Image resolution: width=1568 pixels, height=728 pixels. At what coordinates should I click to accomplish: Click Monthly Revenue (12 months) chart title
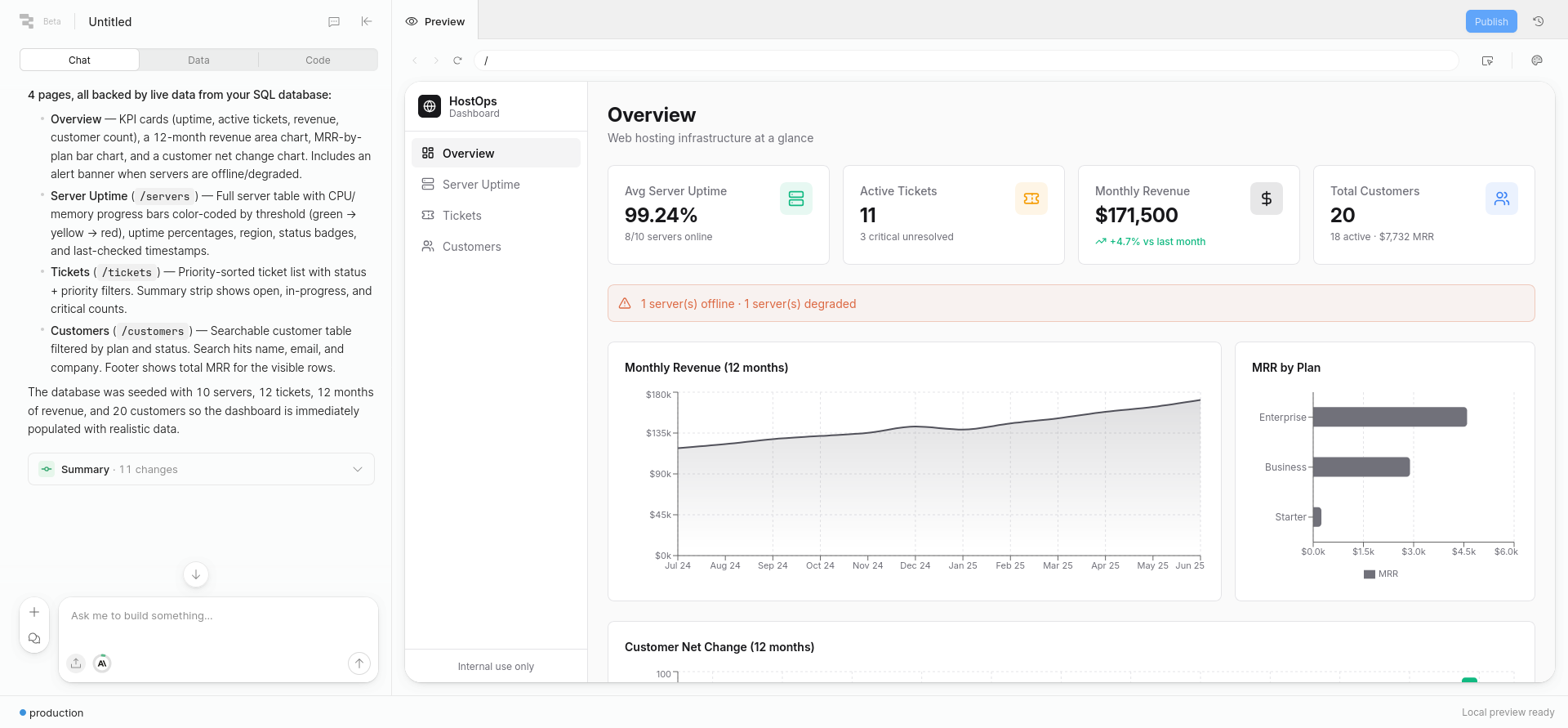point(706,368)
